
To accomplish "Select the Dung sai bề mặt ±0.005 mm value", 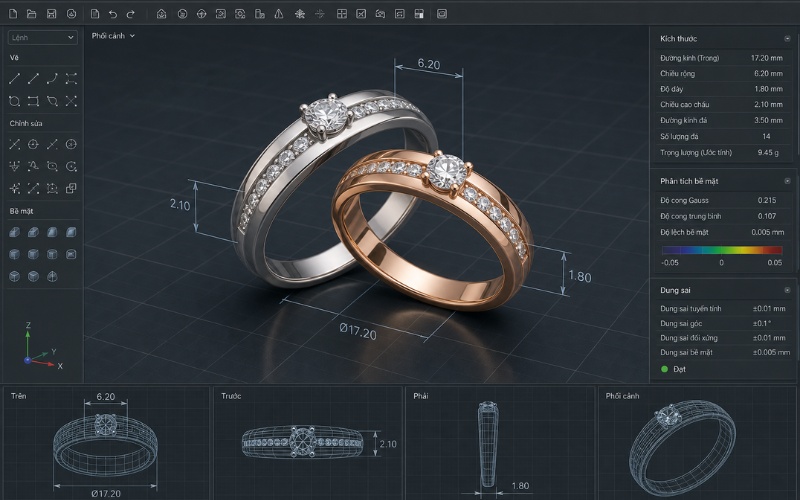I will tap(771, 352).
